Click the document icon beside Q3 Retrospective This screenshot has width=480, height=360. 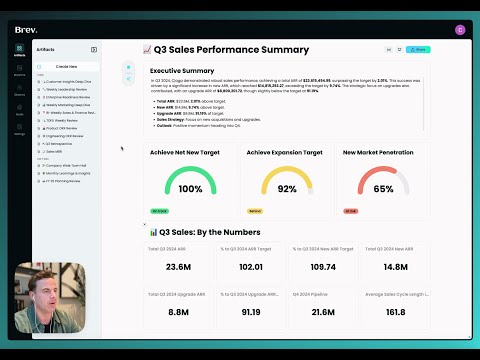click(x=39, y=144)
